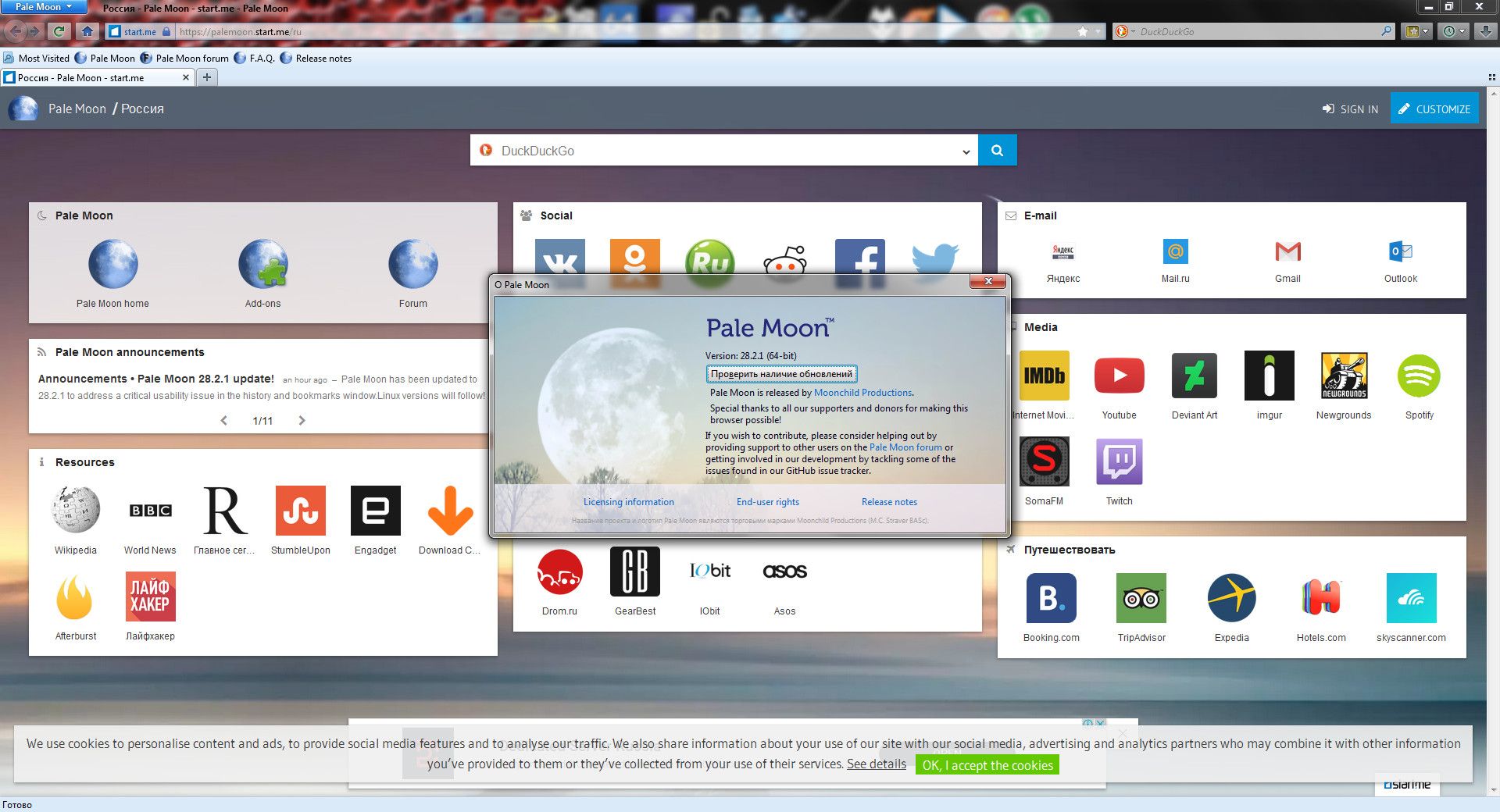Open the Forum tile in Pale Moon widget
Image resolution: width=1500 pixels, height=812 pixels.
[x=412, y=265]
